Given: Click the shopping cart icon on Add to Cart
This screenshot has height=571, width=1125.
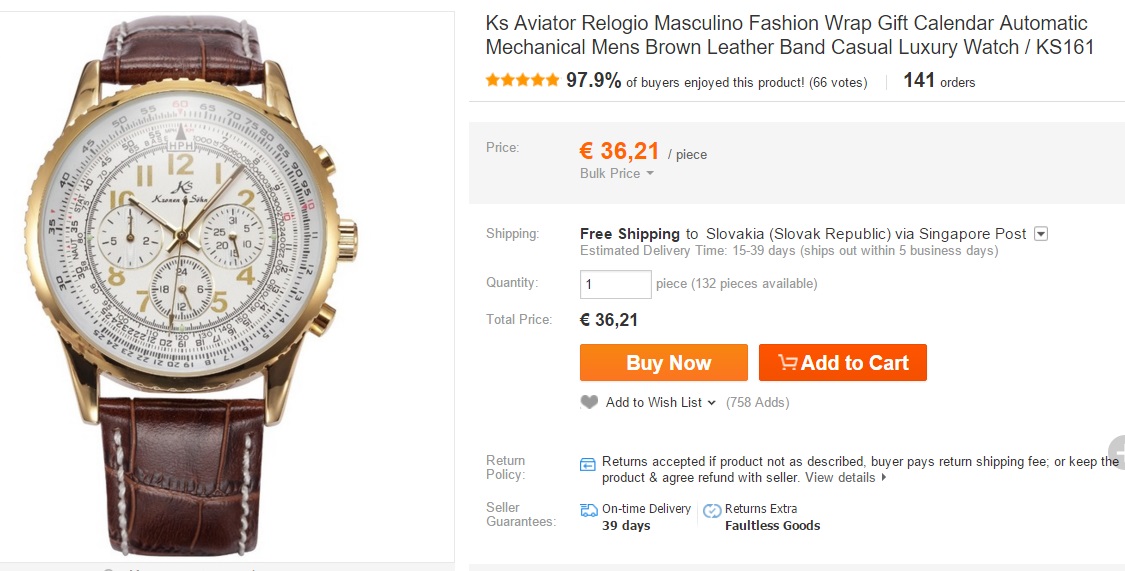Looking at the screenshot, I should 788,363.
